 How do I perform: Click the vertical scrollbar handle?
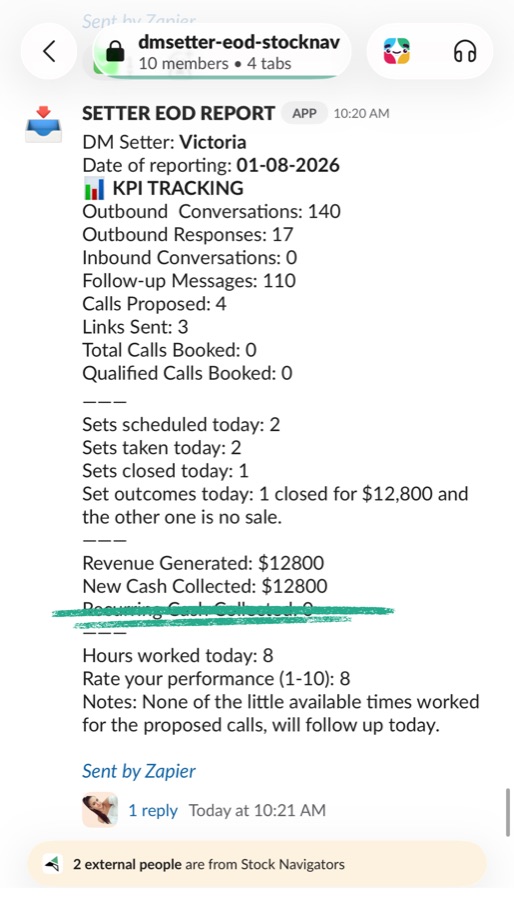tap(508, 812)
